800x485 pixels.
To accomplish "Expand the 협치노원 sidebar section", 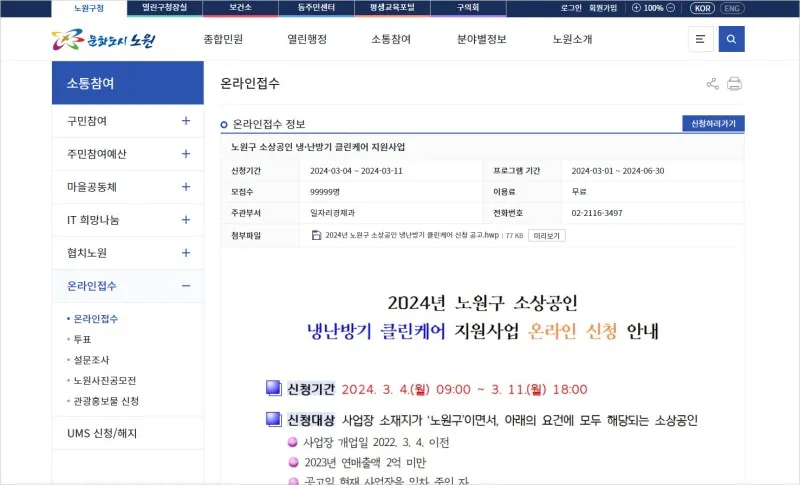I will [x=186, y=253].
